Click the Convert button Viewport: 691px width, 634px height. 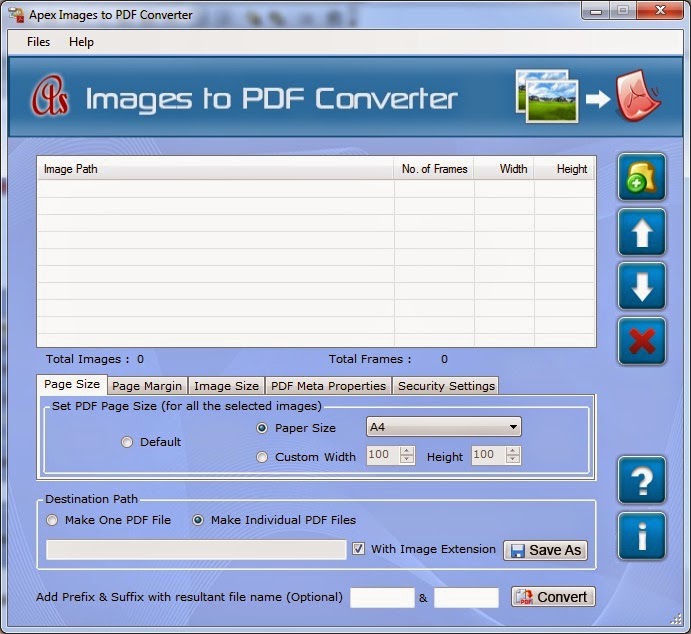(x=554, y=597)
